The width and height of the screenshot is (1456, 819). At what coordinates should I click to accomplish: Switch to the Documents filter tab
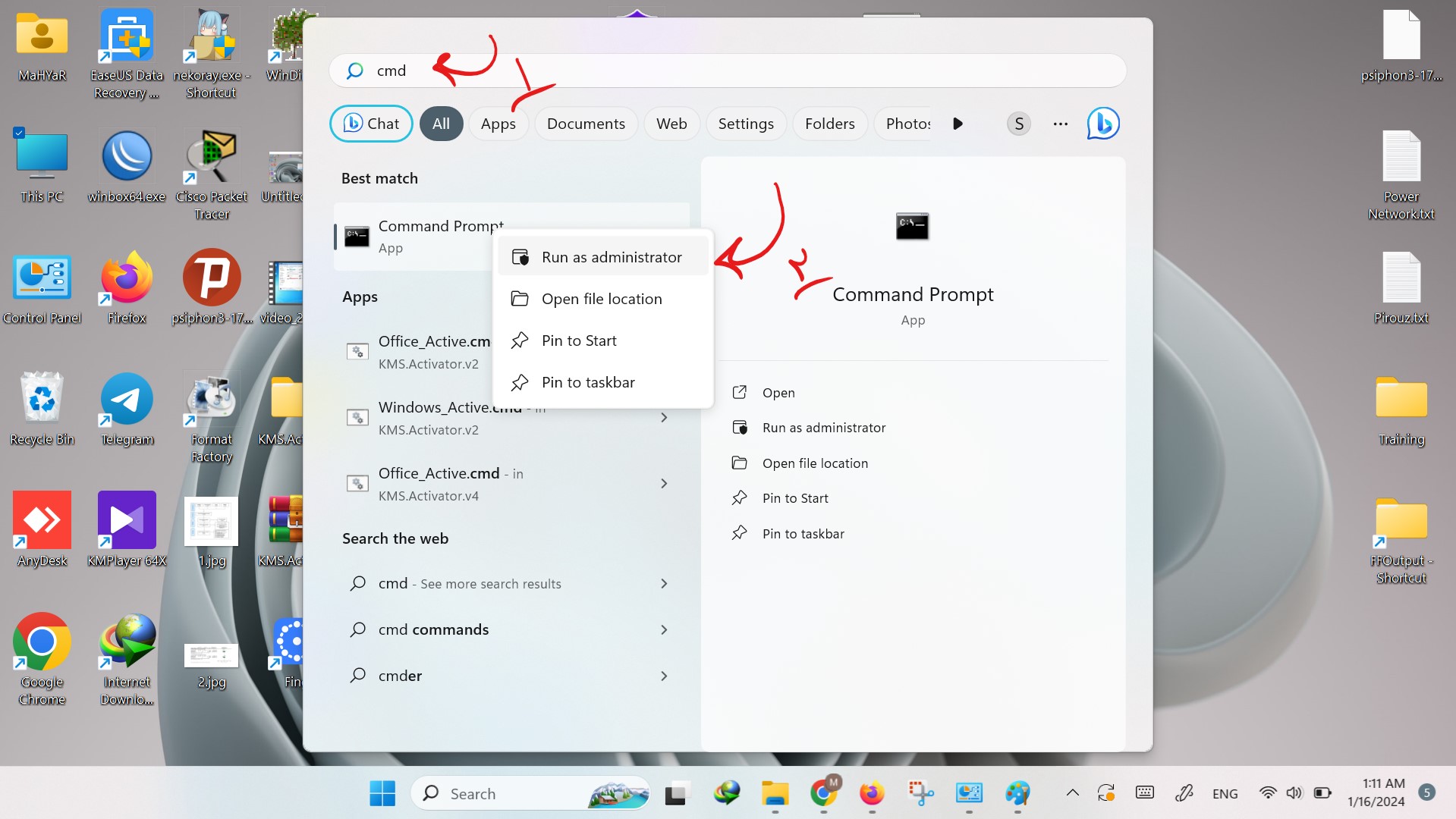pyautogui.click(x=586, y=124)
